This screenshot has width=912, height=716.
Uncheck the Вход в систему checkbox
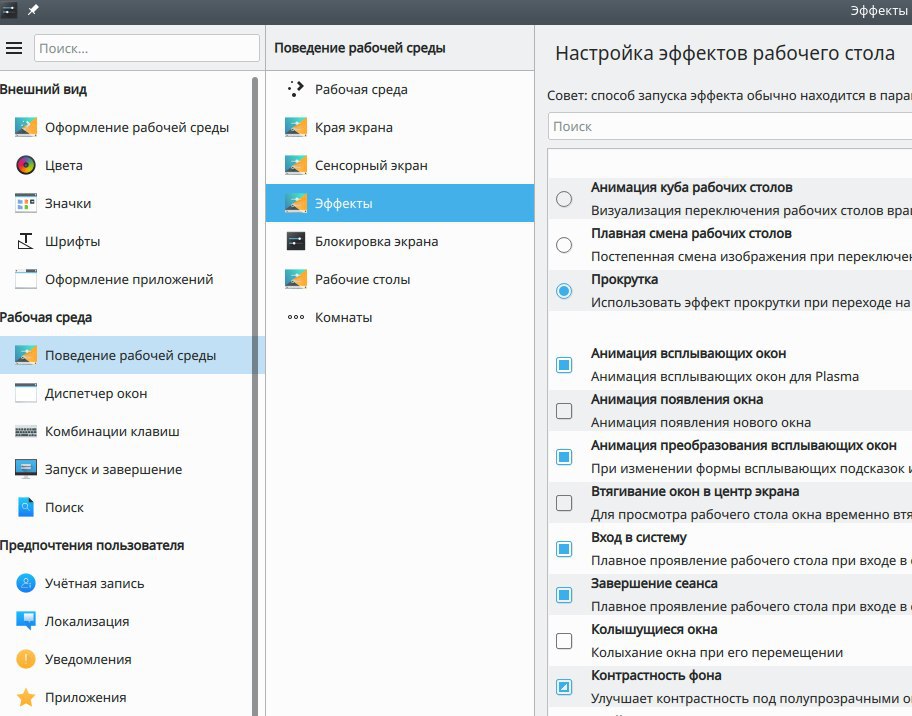click(564, 549)
